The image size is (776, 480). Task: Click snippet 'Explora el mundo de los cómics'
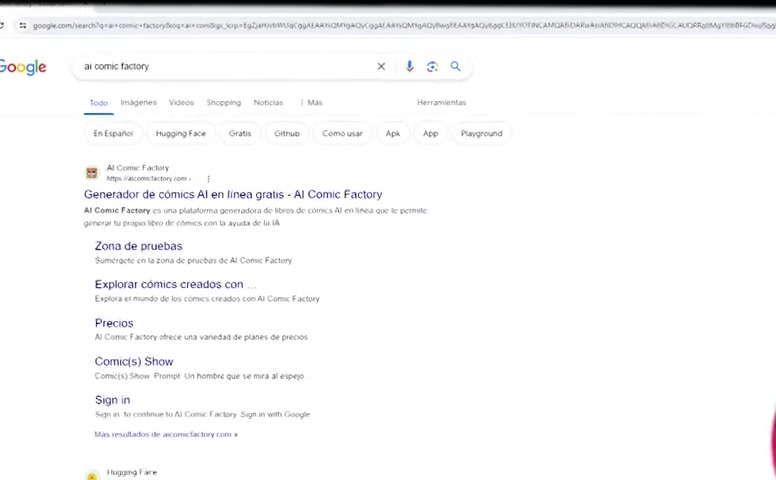(x=207, y=299)
